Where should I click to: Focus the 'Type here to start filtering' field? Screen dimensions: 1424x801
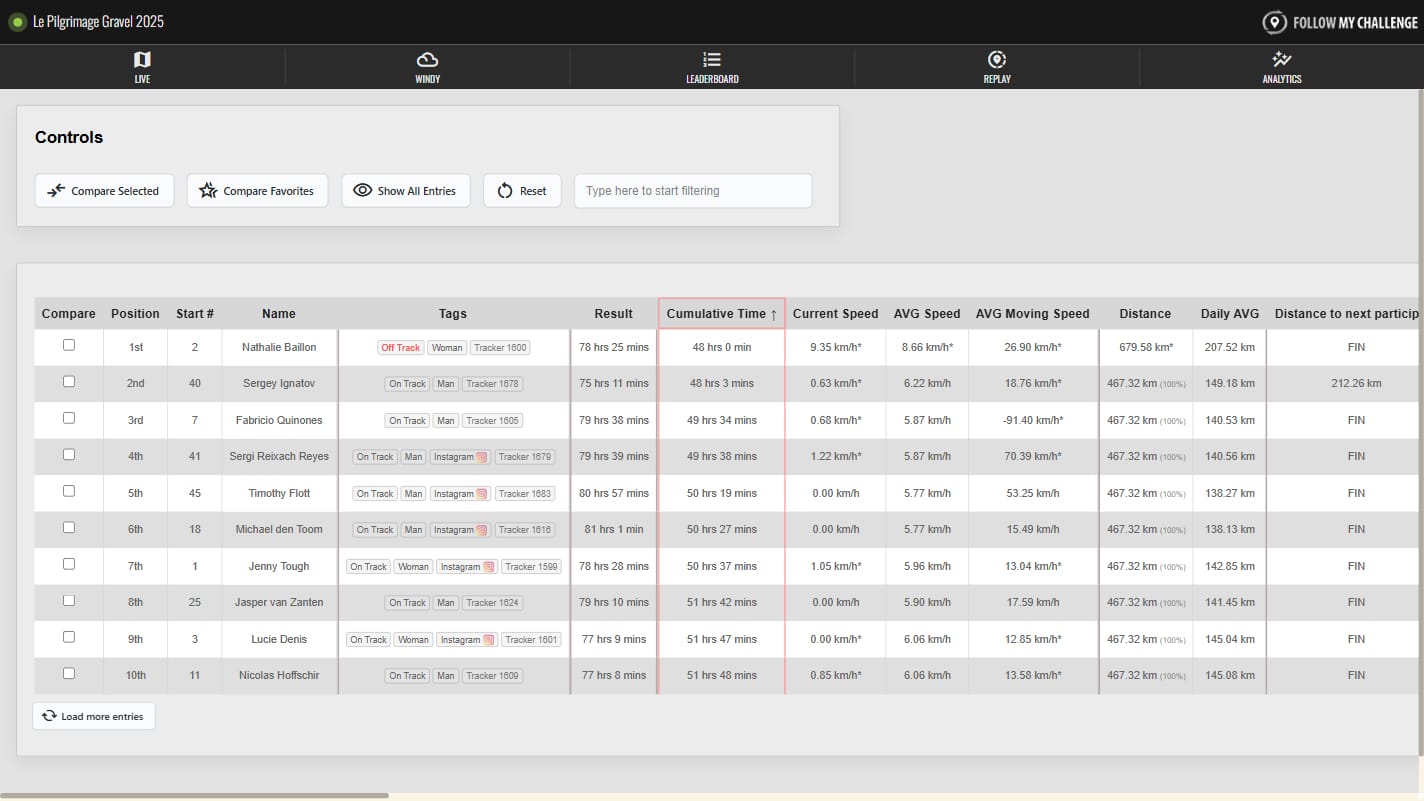[692, 191]
